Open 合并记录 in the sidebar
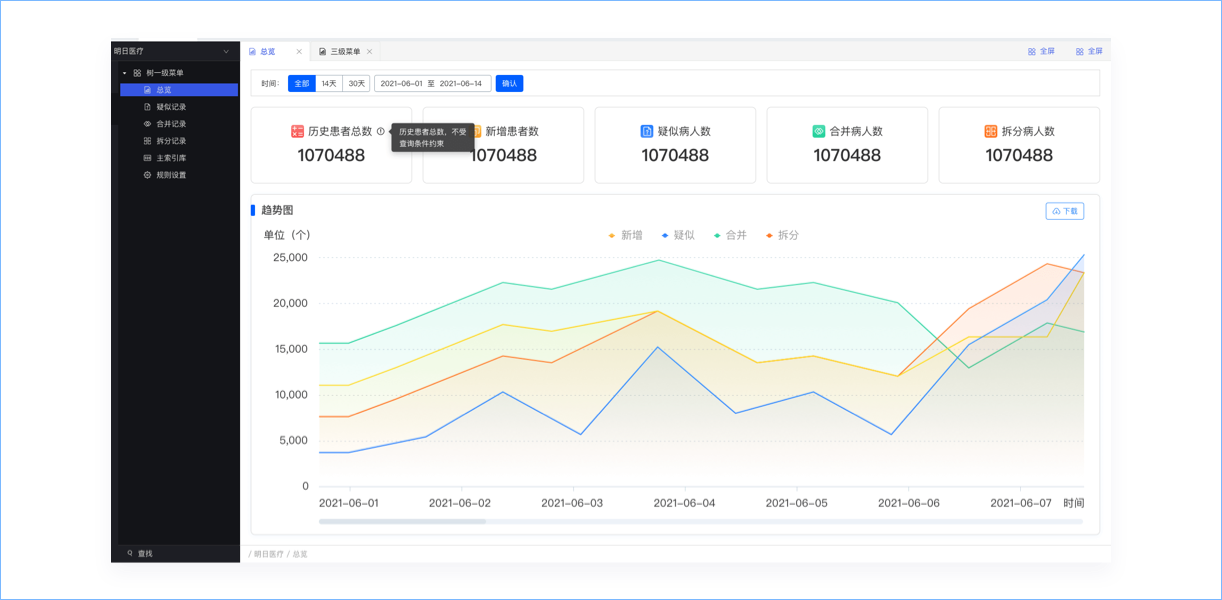The image size is (1222, 600). click(179, 124)
